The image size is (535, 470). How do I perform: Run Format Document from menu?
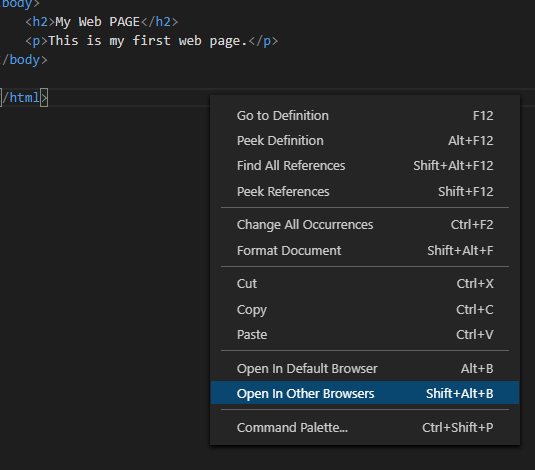365,251
